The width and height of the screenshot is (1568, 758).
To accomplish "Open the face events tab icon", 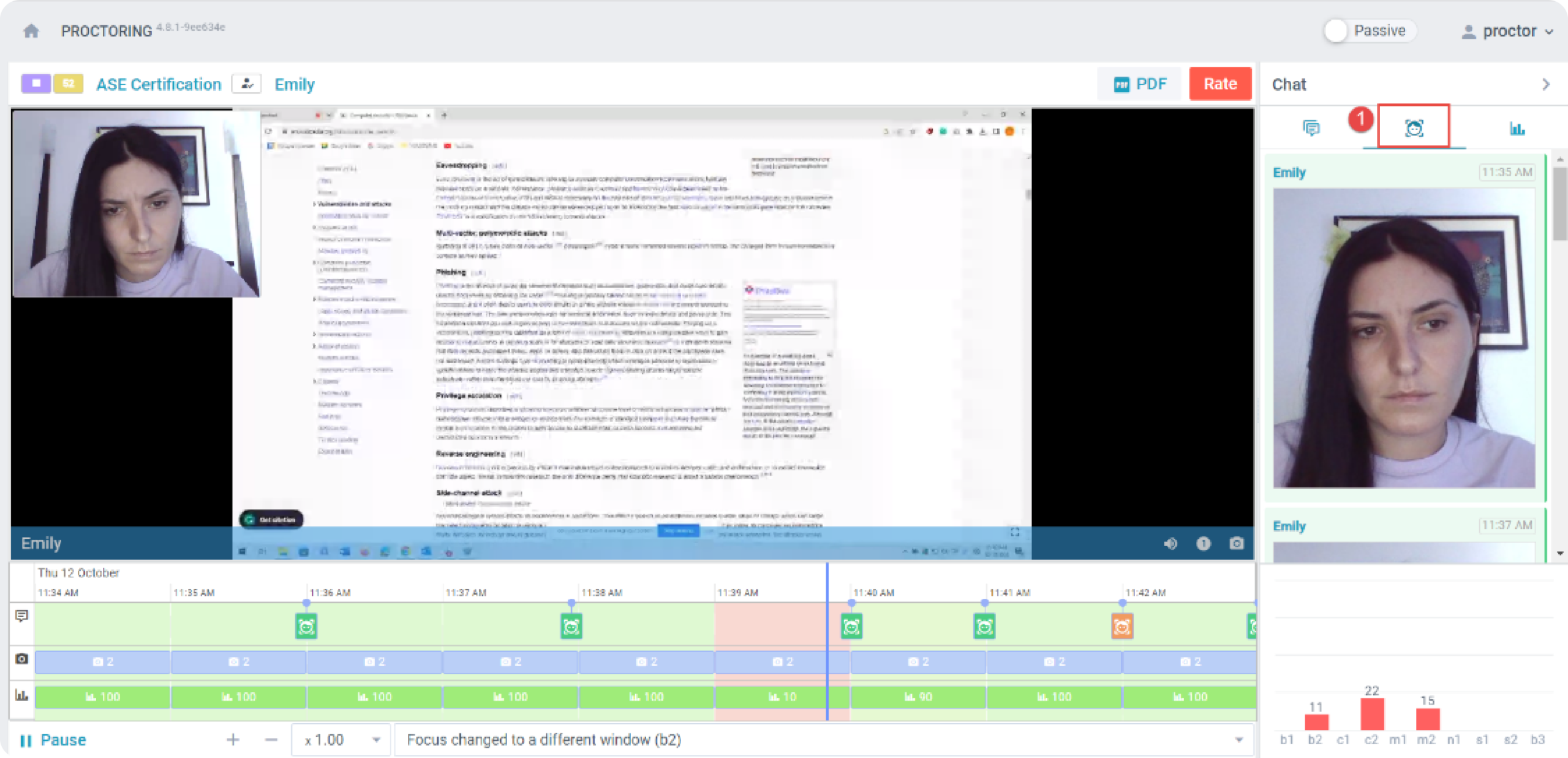I will coord(1414,127).
